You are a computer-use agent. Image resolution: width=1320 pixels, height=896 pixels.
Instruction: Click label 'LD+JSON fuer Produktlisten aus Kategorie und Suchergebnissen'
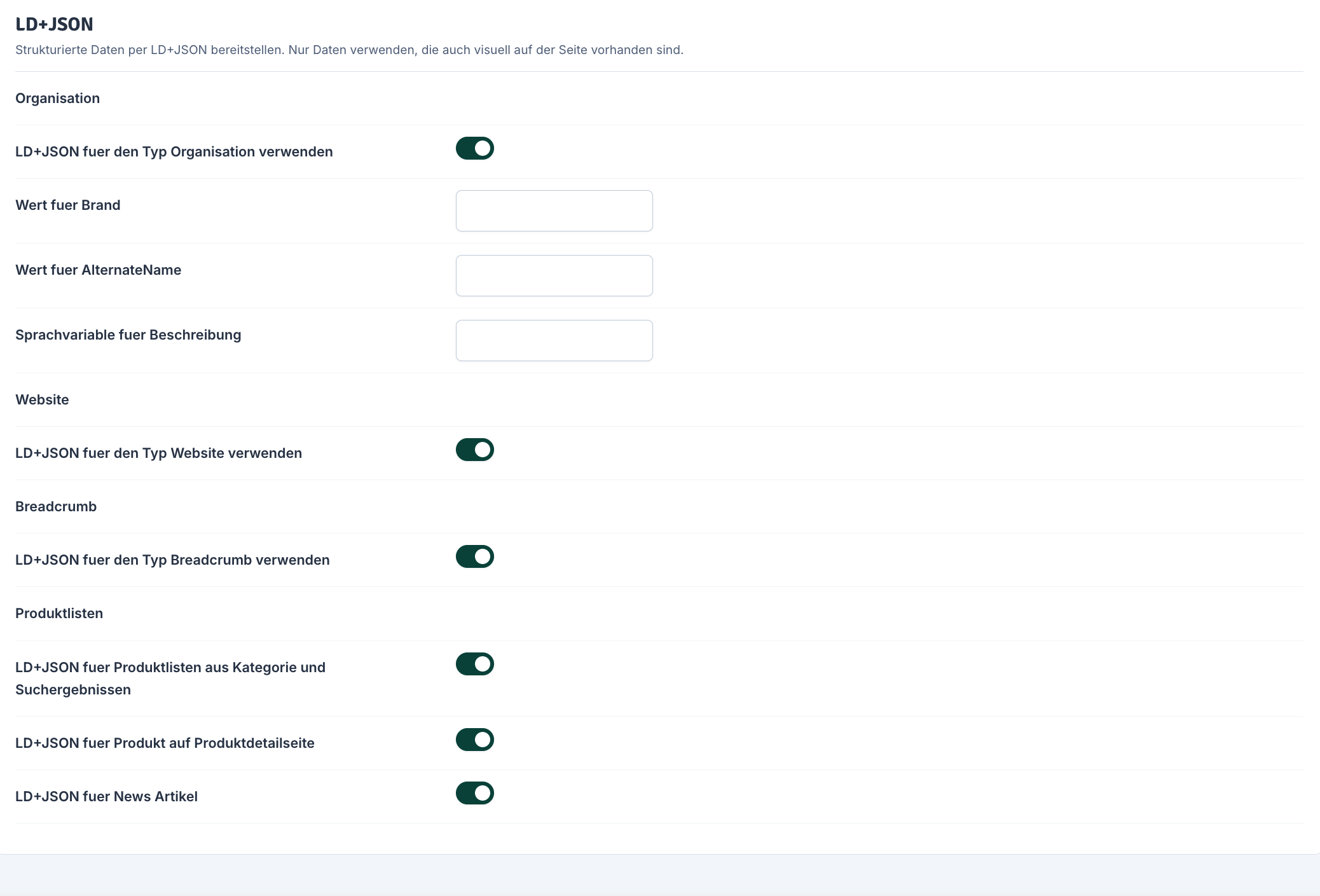pyautogui.click(x=170, y=679)
